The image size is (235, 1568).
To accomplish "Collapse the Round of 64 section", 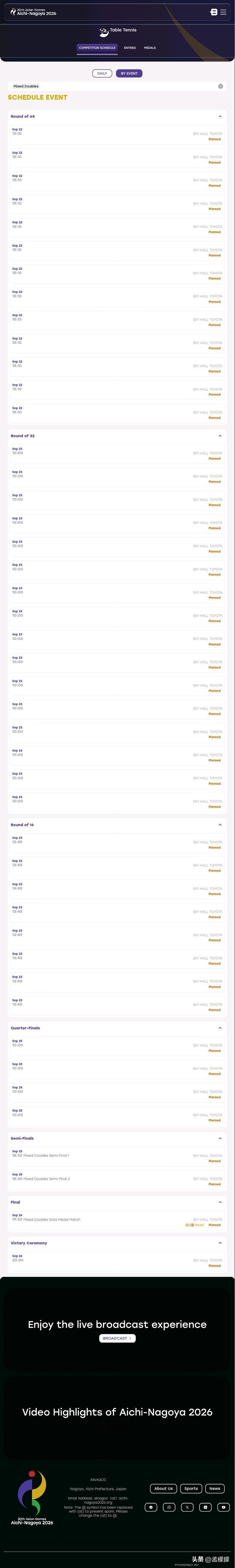I will (x=220, y=116).
